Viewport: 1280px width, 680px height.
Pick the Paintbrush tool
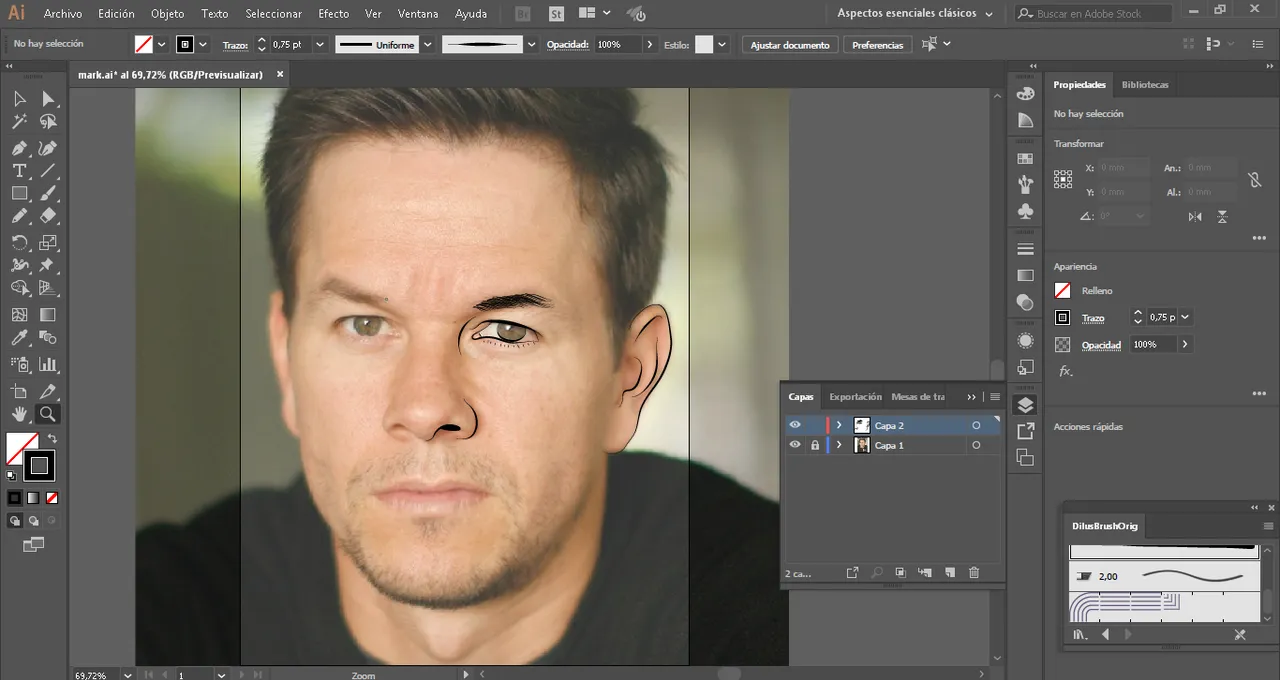[x=48, y=193]
